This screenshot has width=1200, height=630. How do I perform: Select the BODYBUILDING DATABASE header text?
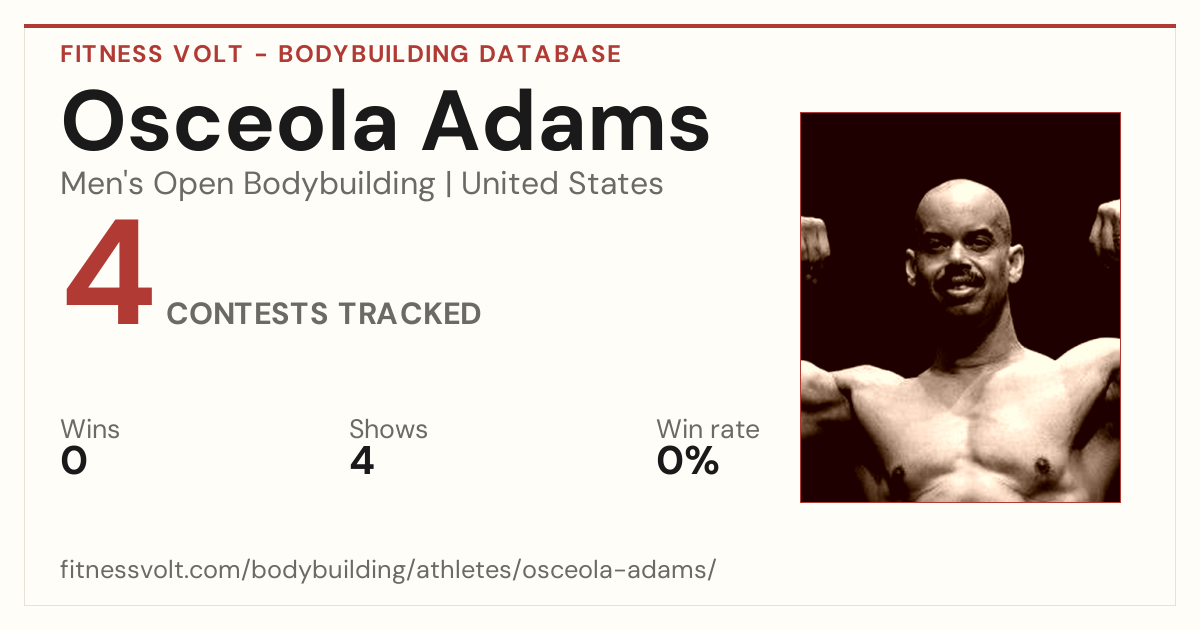tap(450, 54)
